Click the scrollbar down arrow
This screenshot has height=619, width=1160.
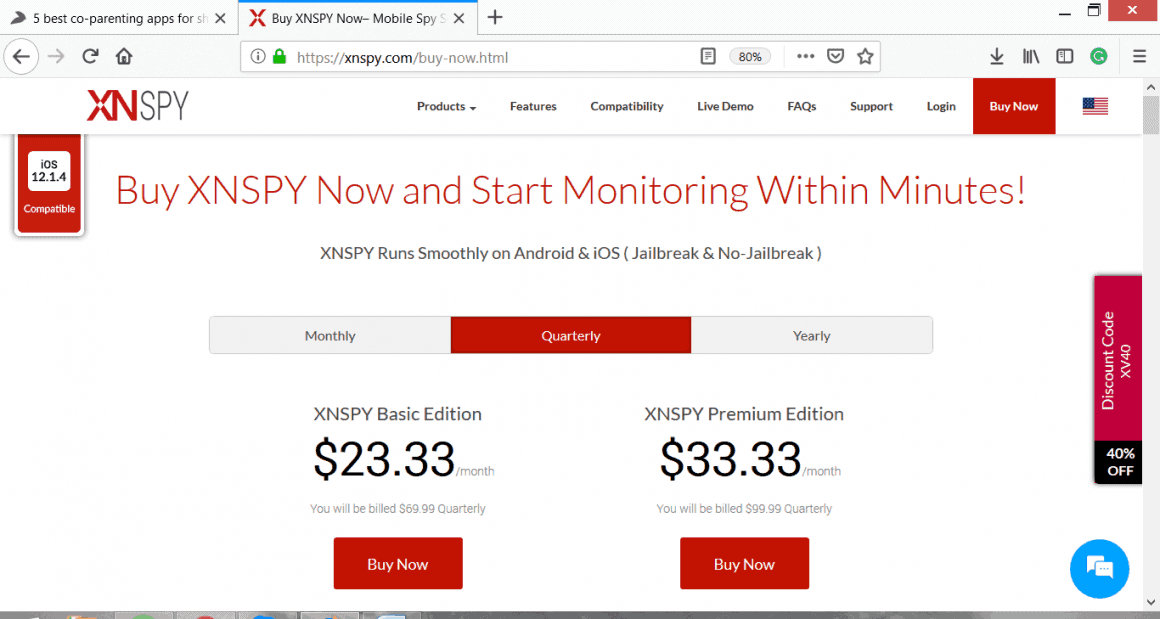[x=1151, y=602]
